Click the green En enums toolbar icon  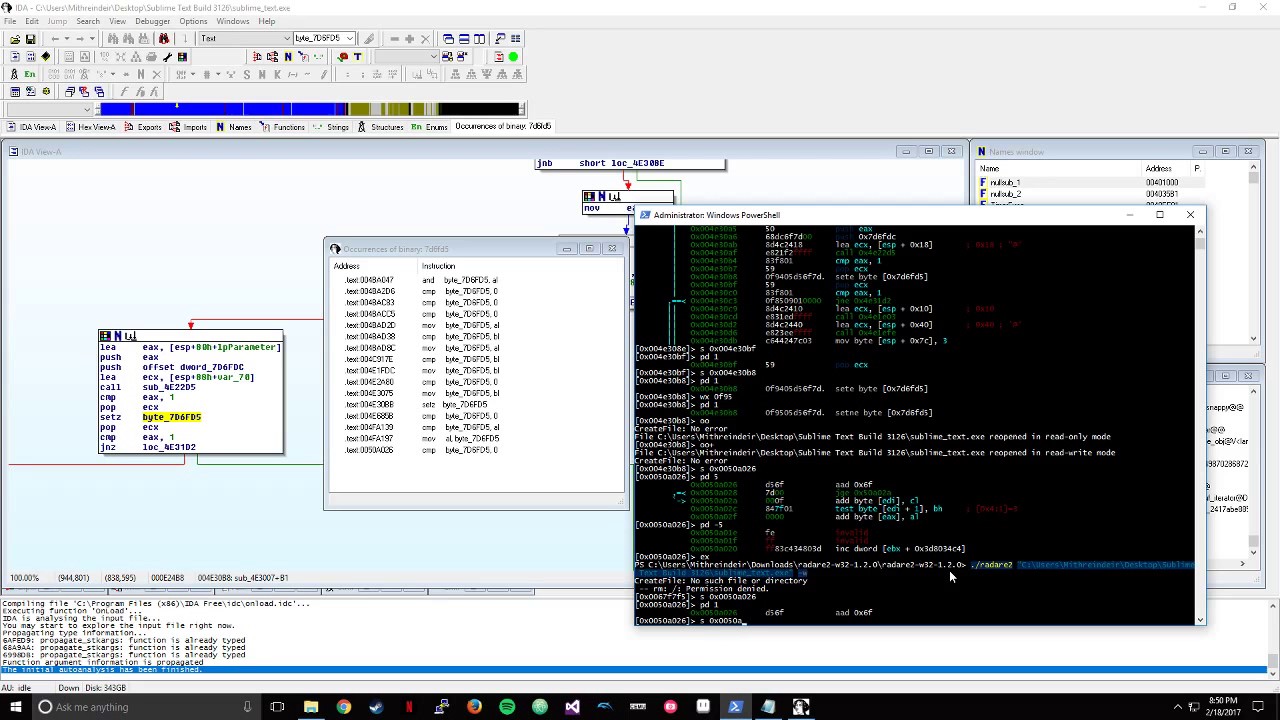coord(30,74)
